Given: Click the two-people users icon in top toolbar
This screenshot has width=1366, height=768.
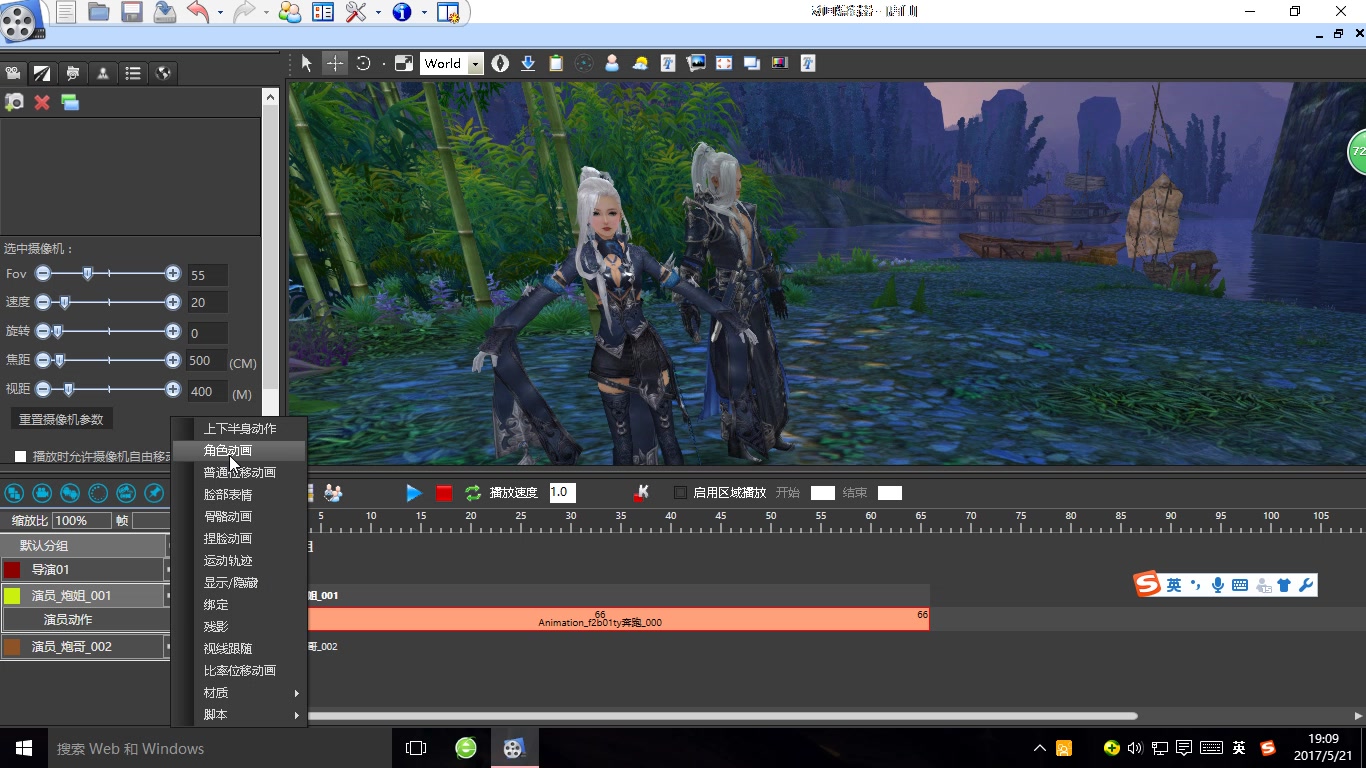Looking at the screenshot, I should coord(290,13).
